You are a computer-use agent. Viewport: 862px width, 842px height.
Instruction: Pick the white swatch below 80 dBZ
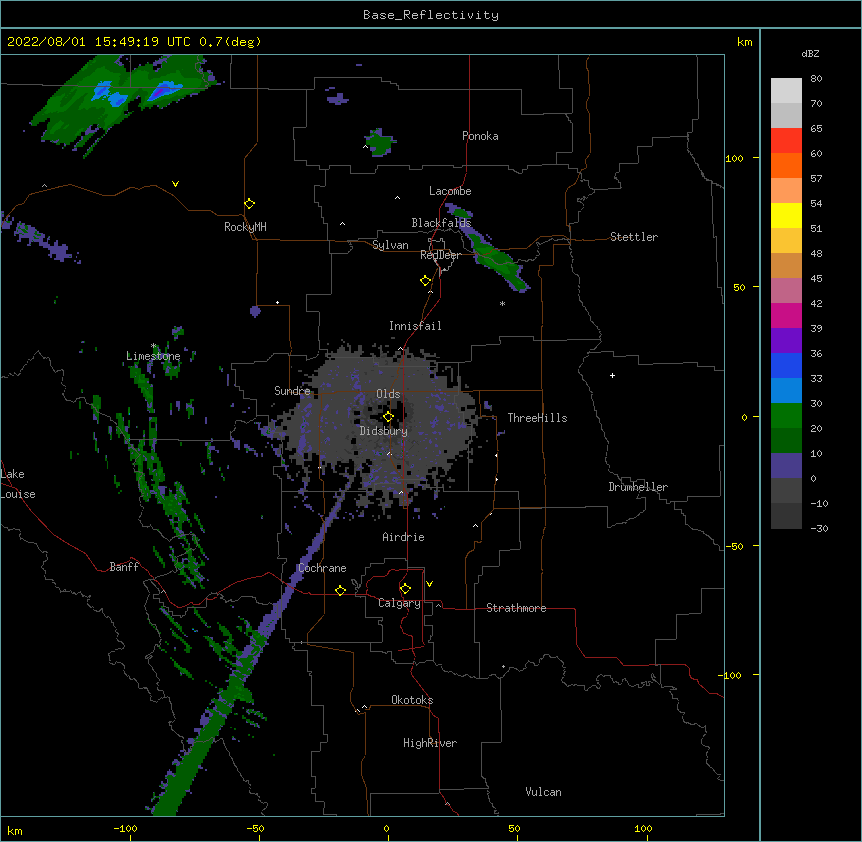(786, 90)
